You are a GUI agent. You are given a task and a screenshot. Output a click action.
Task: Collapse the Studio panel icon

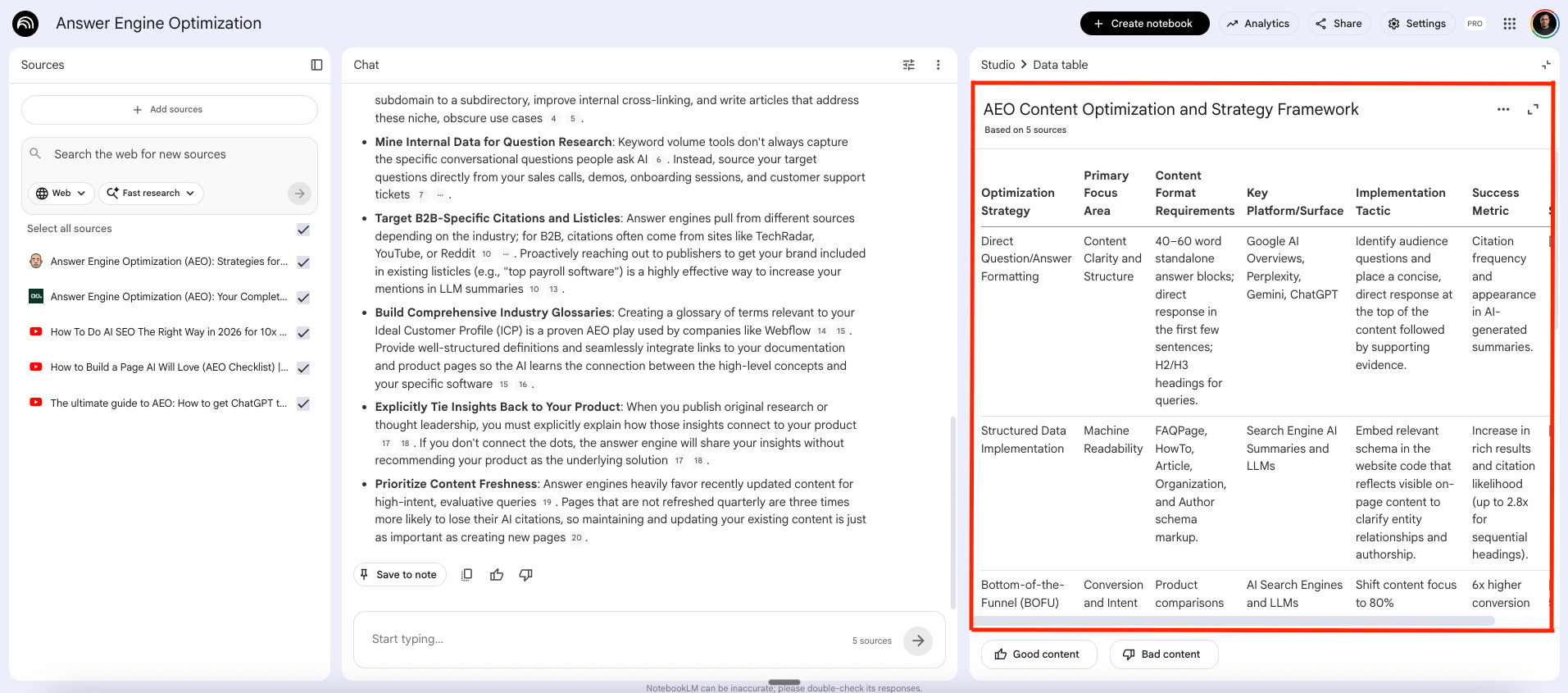click(x=1546, y=65)
